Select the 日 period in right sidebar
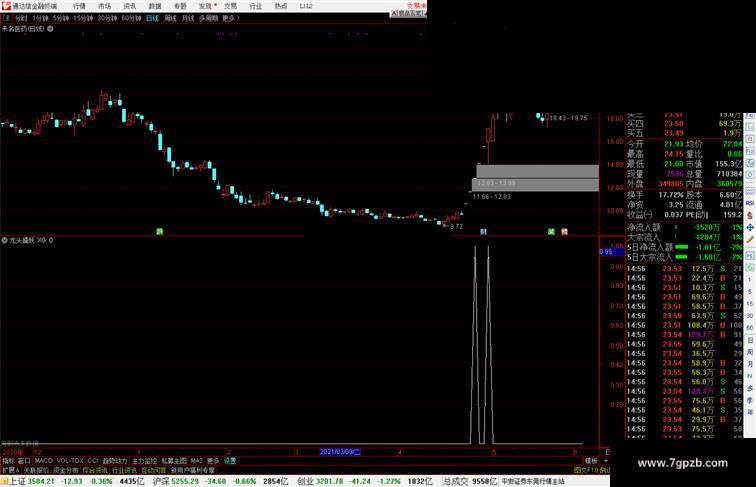The width and height of the screenshot is (756, 487). (x=750, y=340)
